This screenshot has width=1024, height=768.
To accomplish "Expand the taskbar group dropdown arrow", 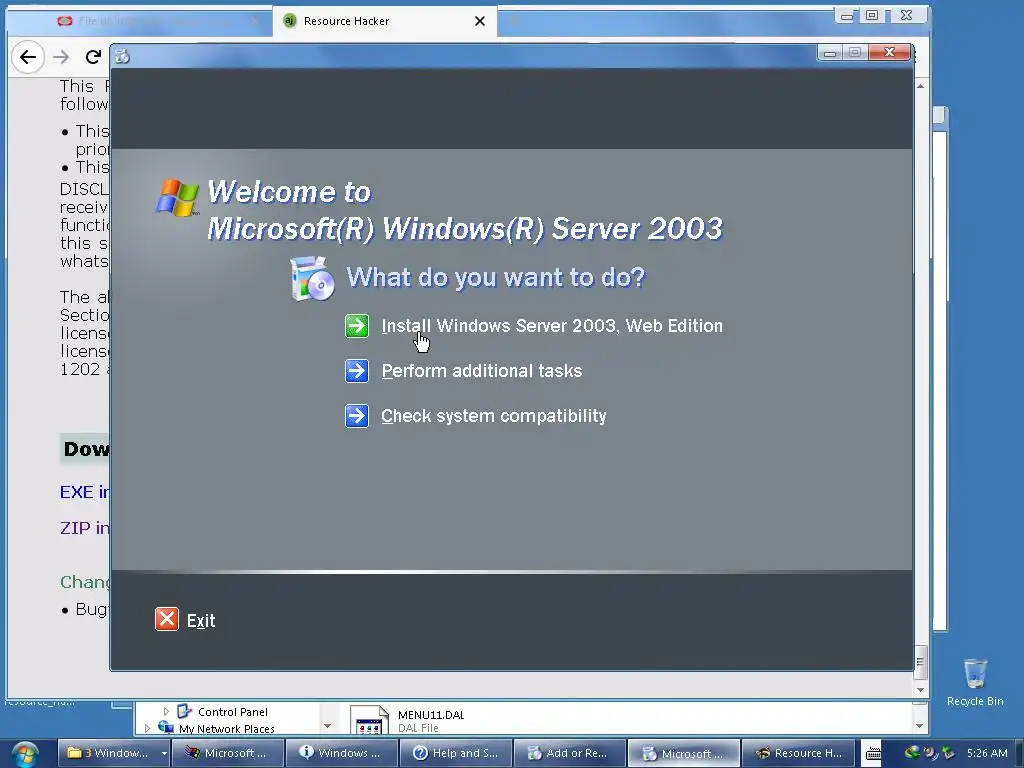I will (164, 753).
